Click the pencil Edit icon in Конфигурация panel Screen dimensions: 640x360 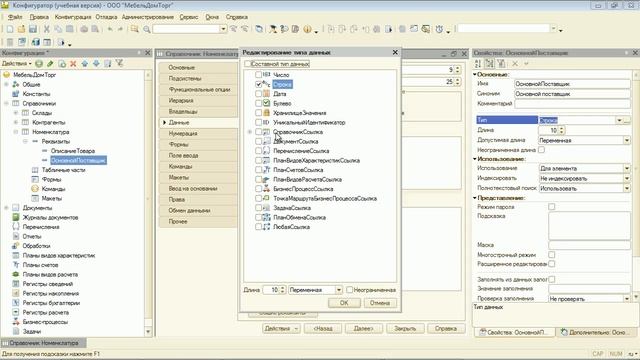tap(50, 63)
